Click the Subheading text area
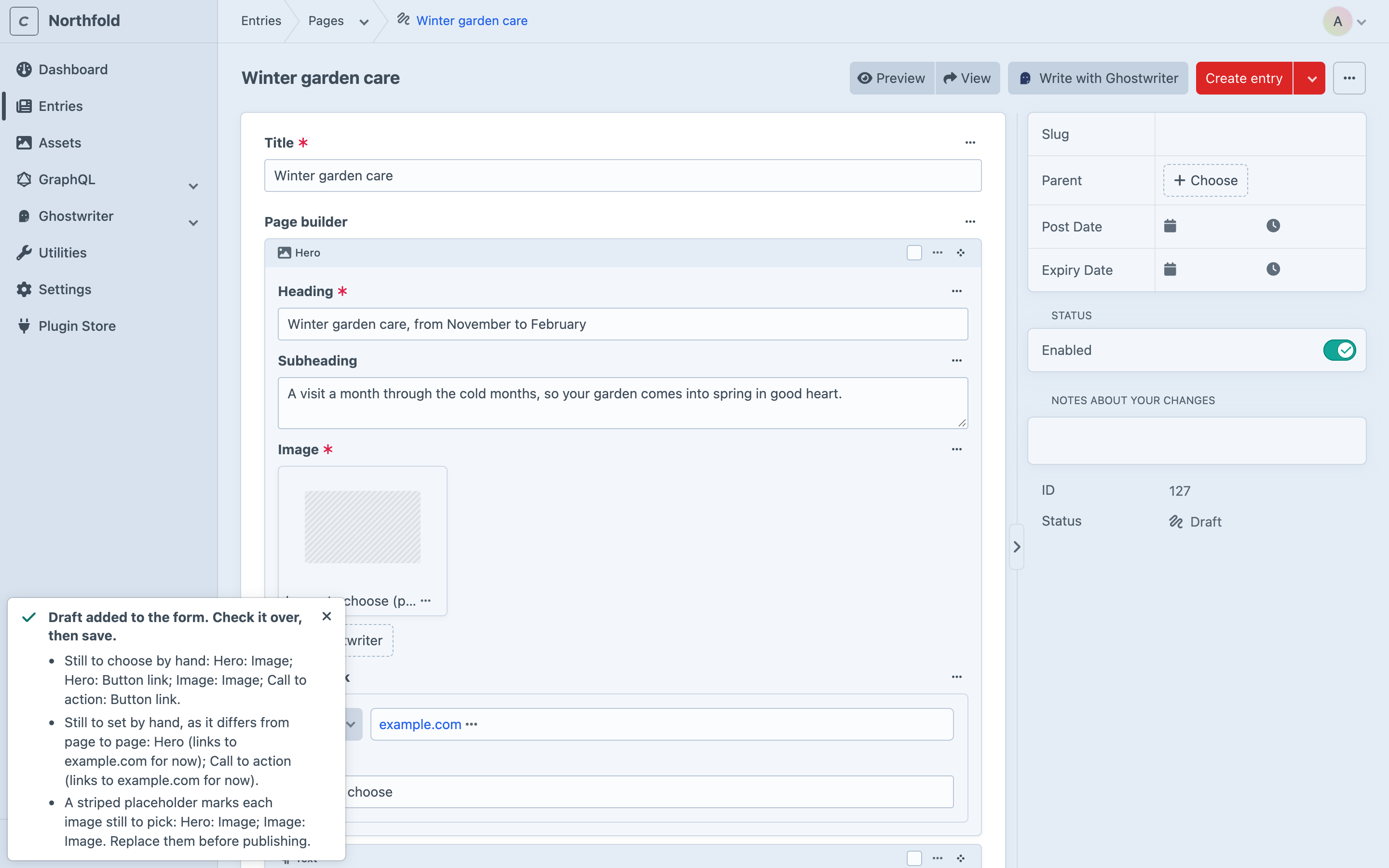Image resolution: width=1389 pixels, height=868 pixels. 623,403
